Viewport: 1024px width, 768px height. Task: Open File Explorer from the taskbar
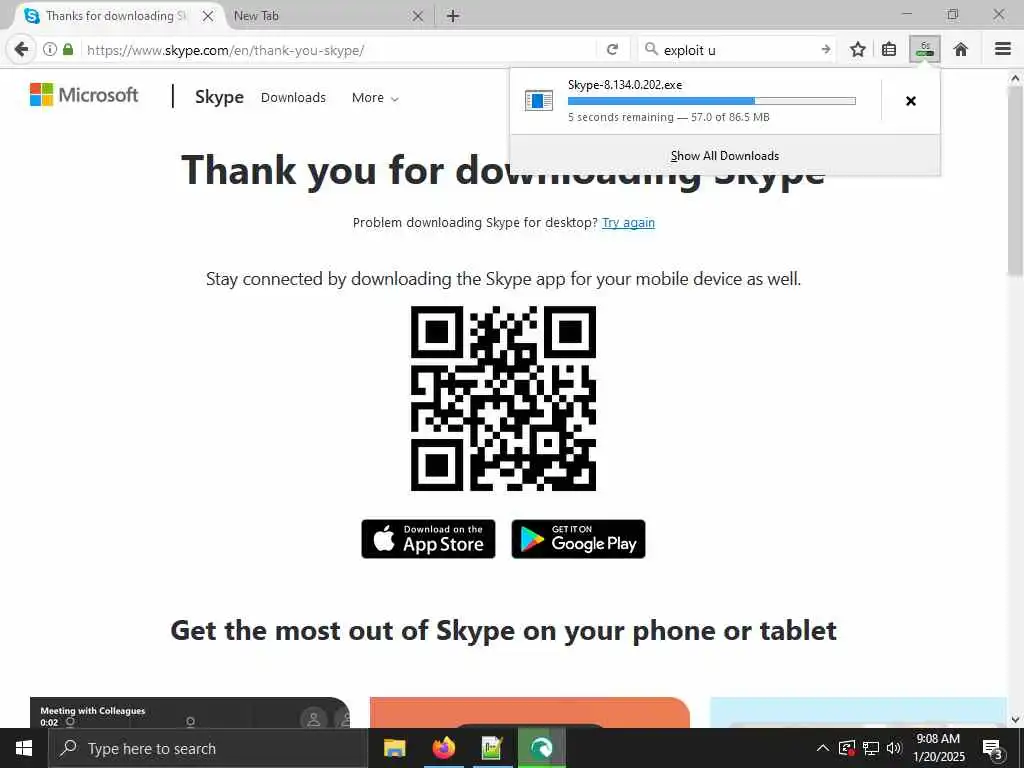point(394,748)
